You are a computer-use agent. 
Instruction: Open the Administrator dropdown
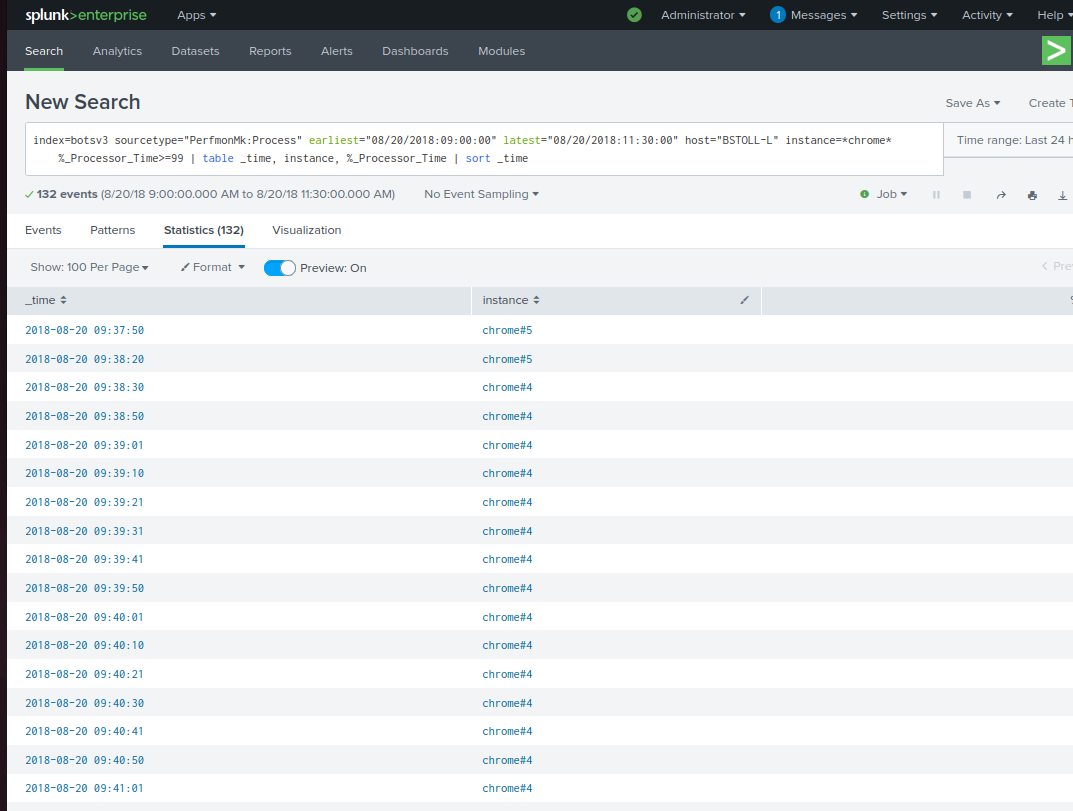click(703, 15)
